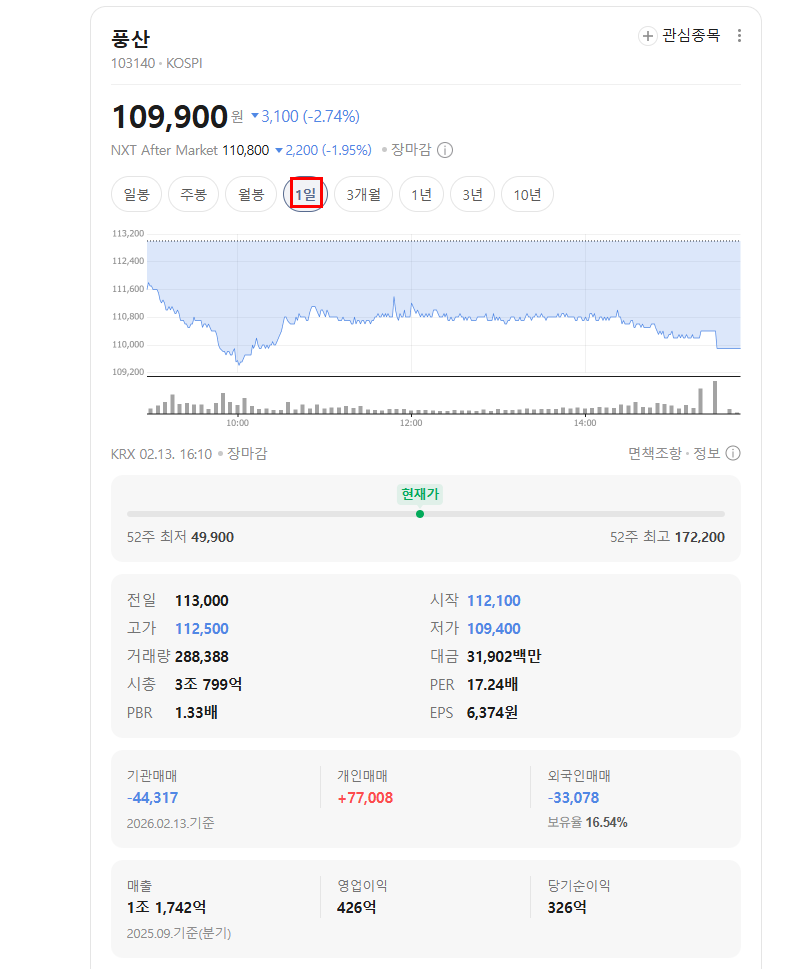Click the 보유율 16.54% text

588,823
